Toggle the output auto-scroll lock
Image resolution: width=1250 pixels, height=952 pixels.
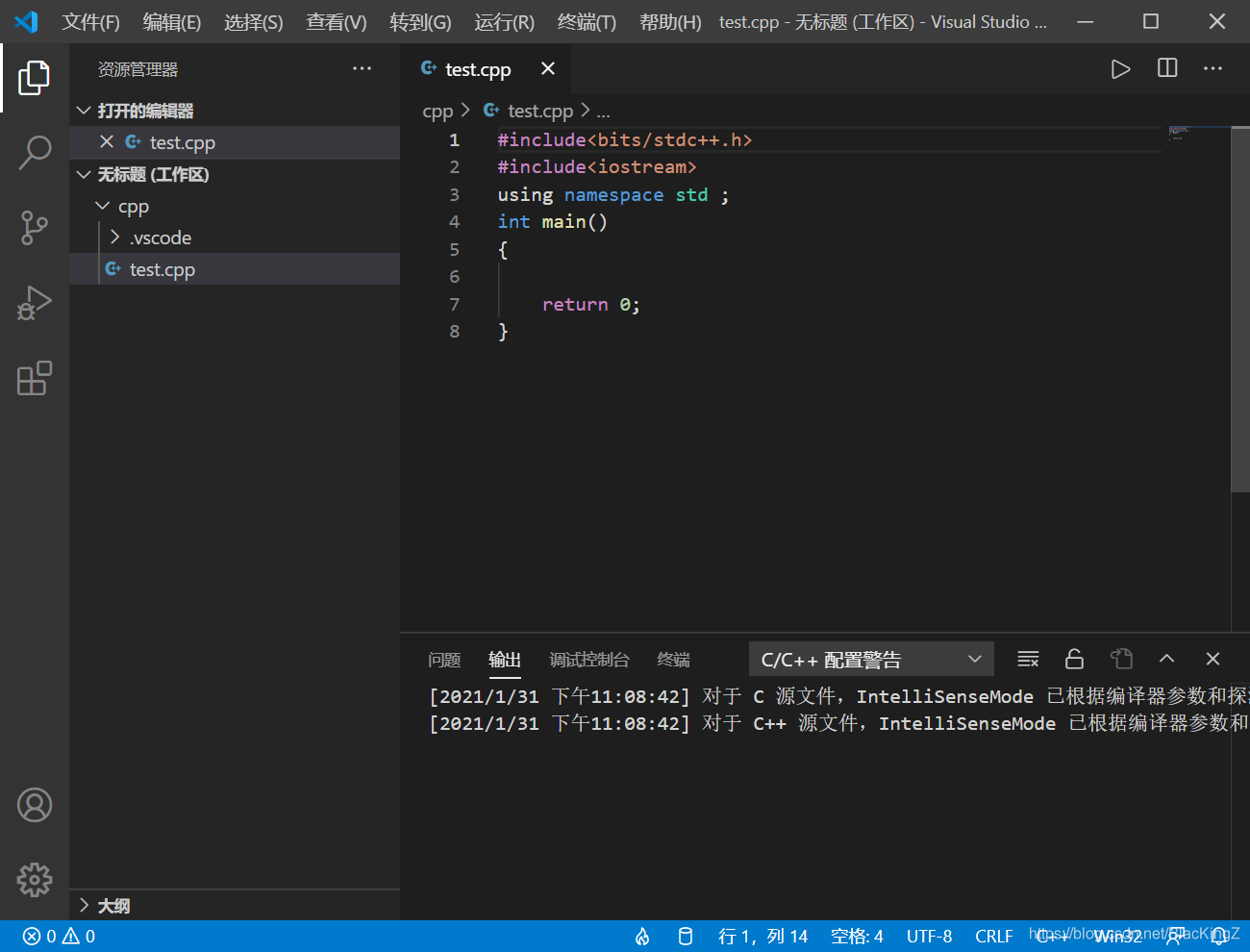(1074, 659)
